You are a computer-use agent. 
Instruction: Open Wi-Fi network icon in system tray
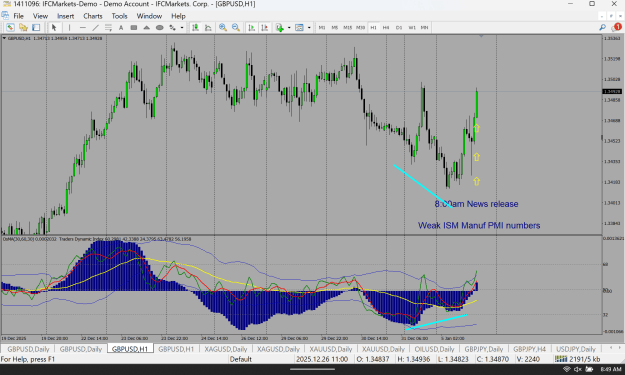tap(567, 369)
